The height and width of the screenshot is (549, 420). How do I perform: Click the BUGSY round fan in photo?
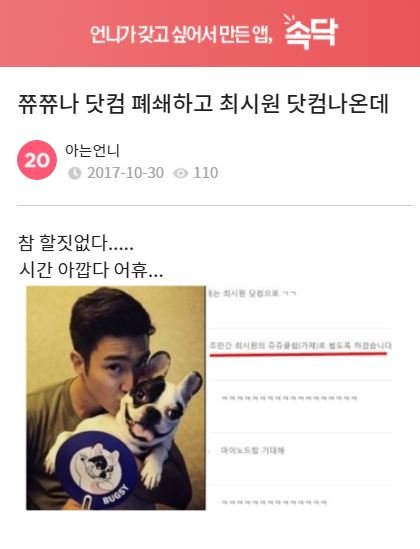[x=96, y=470]
